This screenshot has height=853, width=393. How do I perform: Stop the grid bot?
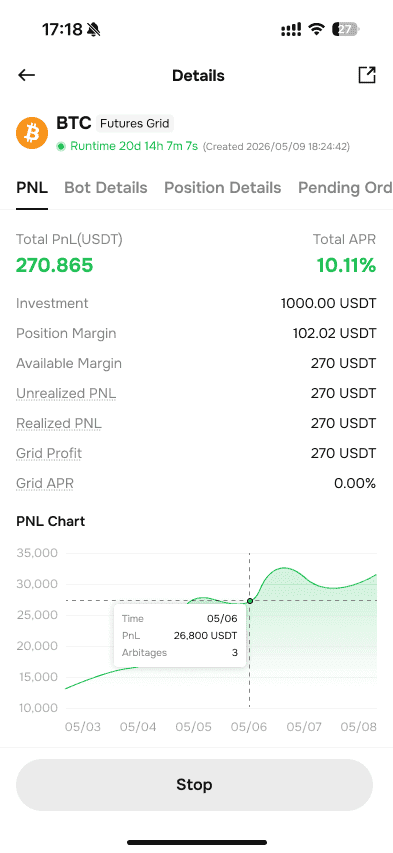tap(194, 784)
